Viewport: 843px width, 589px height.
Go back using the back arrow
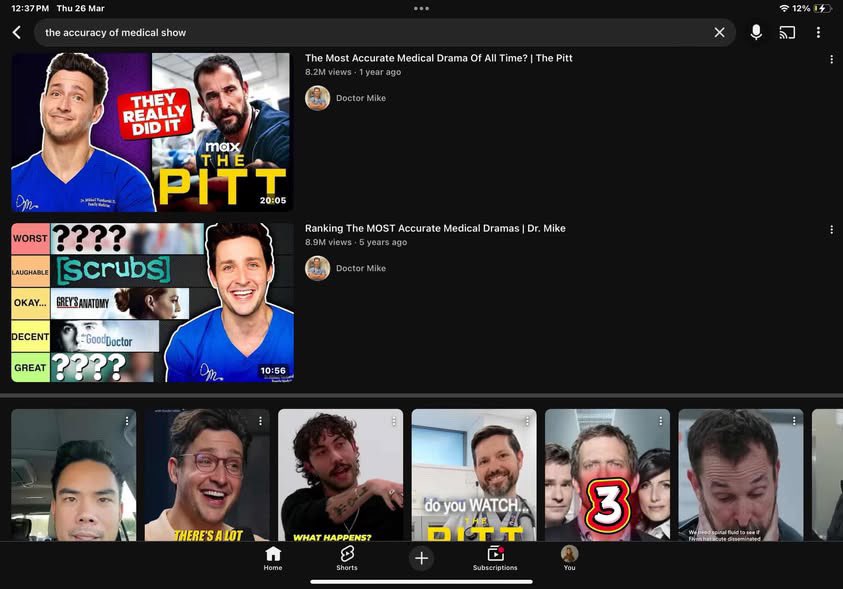point(17,32)
